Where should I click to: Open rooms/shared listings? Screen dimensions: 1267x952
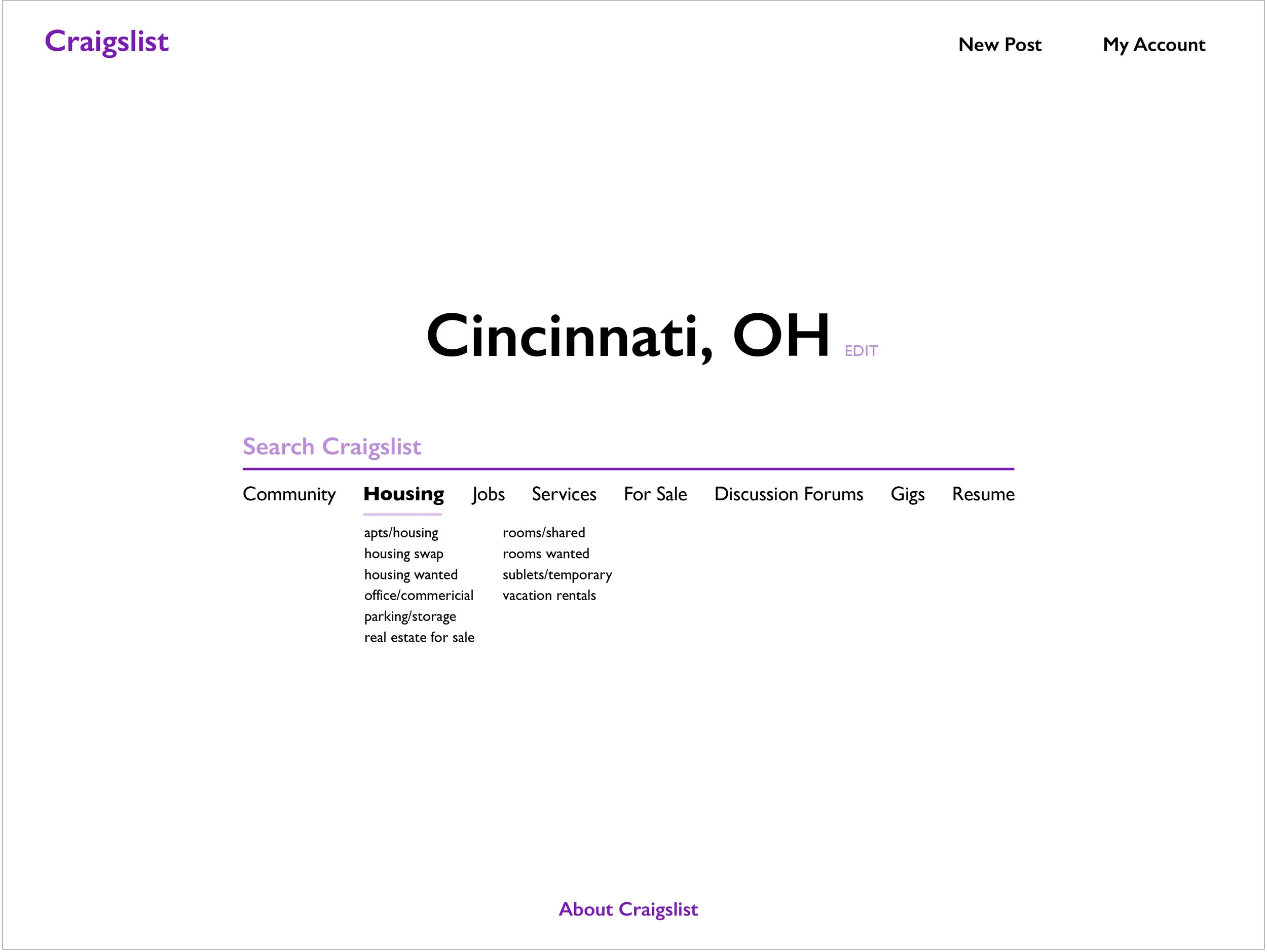pos(544,533)
